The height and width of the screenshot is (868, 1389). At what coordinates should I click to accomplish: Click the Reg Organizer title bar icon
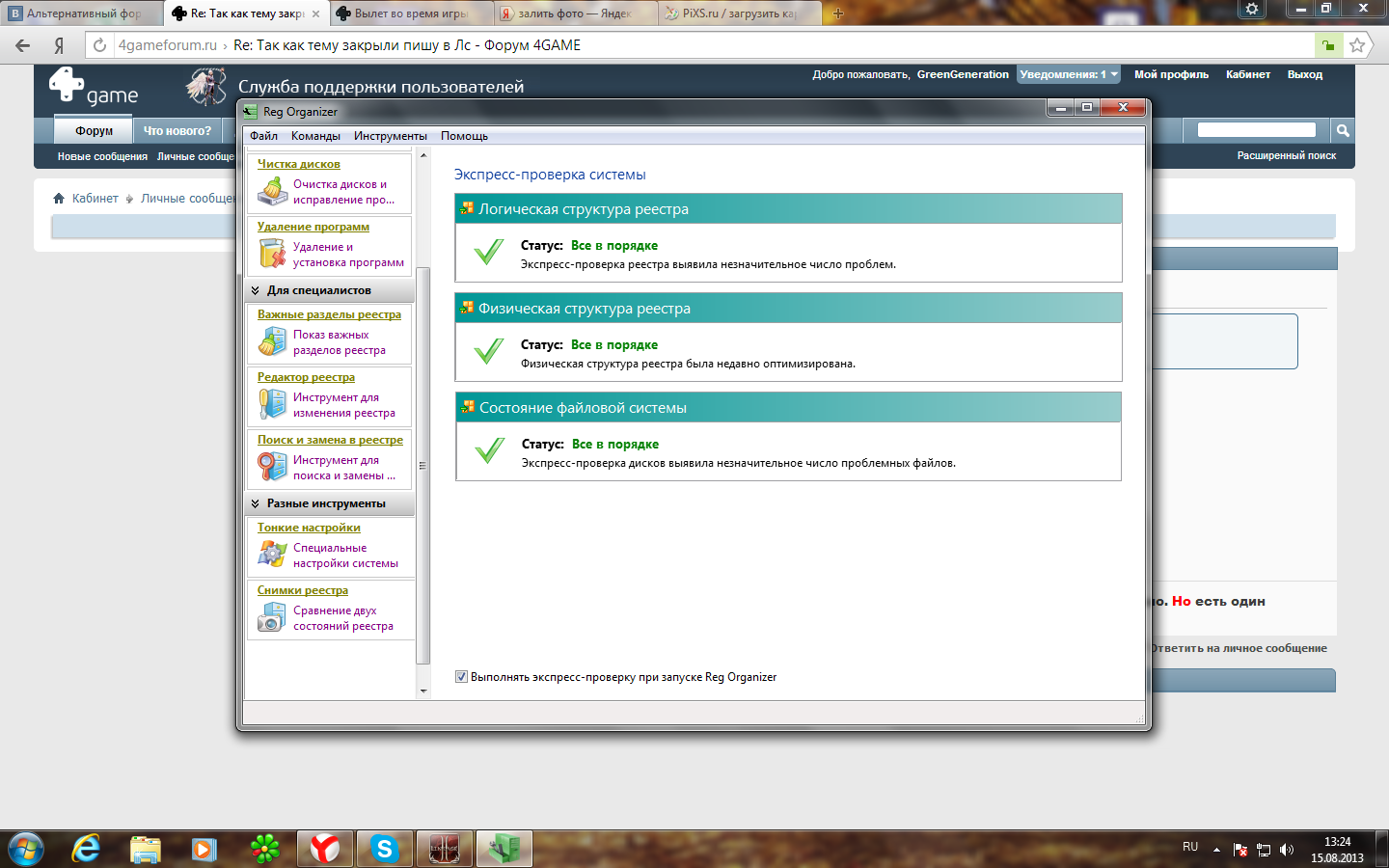(x=251, y=111)
